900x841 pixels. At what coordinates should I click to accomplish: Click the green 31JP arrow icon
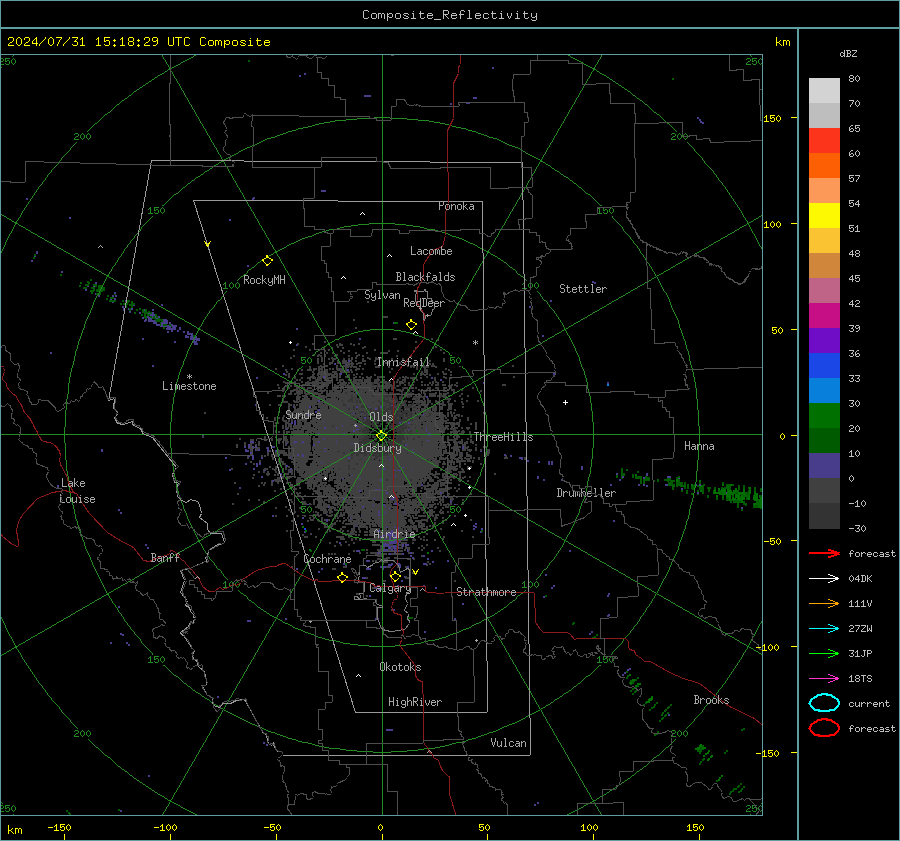(x=824, y=653)
